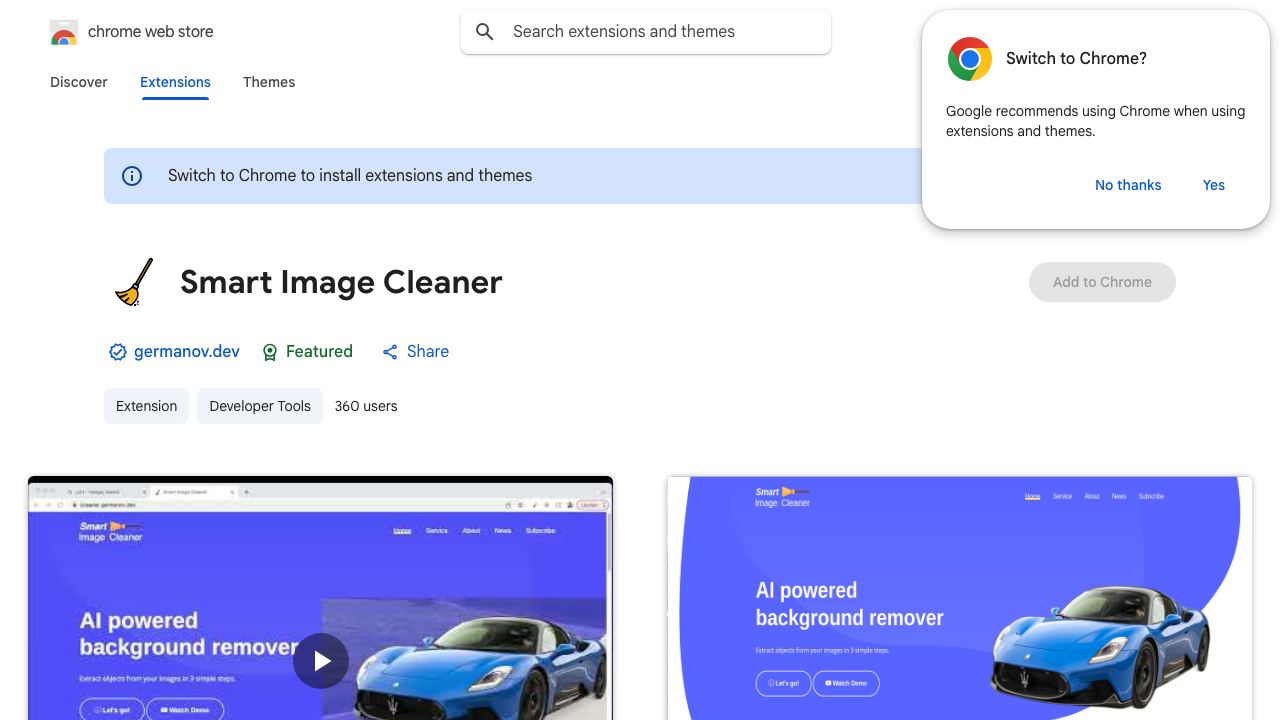Play the extension preview video
The height and width of the screenshot is (720, 1280).
[321, 661]
